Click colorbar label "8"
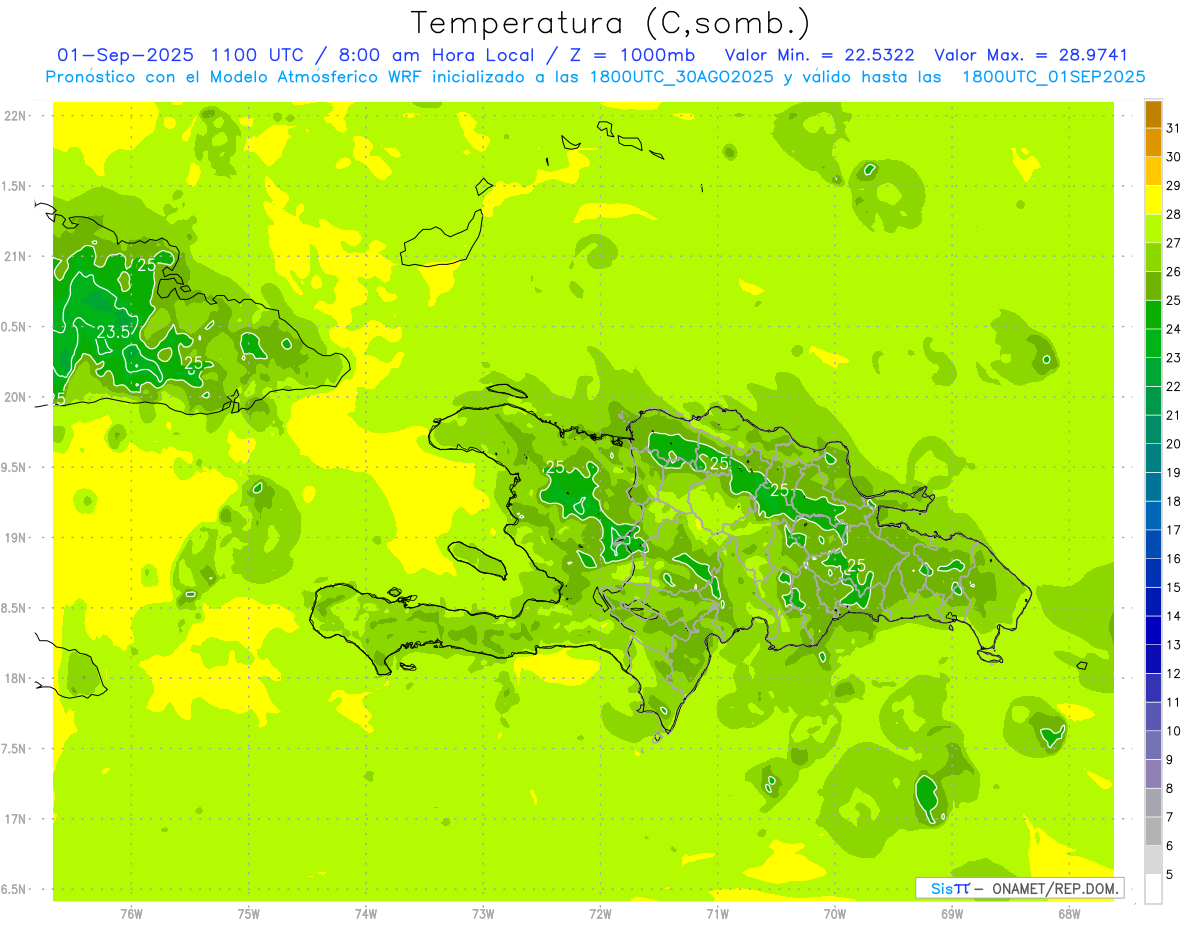Viewport: 1200px width, 927px height. coord(1170,788)
